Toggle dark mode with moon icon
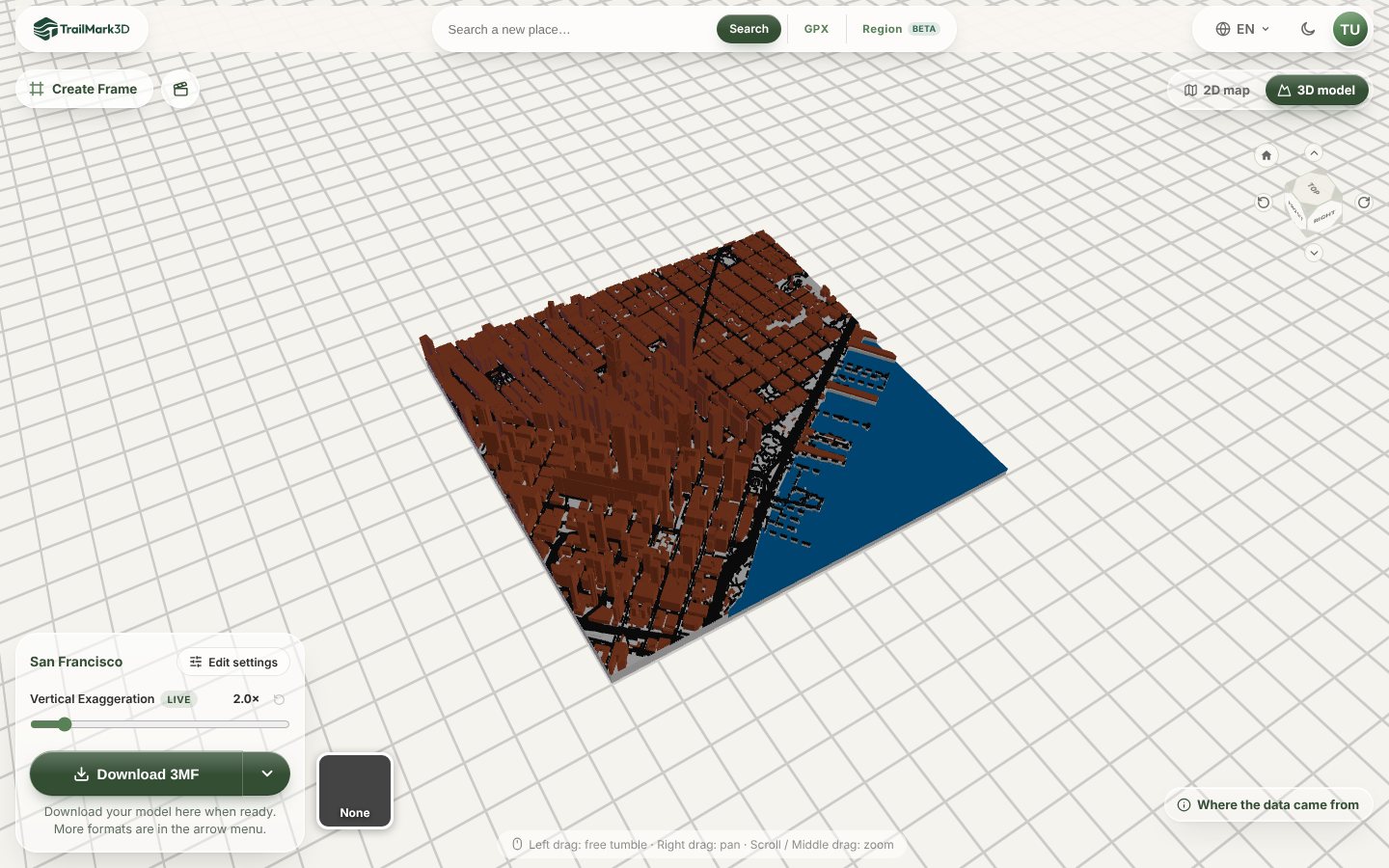The image size is (1389, 868). [x=1308, y=29]
